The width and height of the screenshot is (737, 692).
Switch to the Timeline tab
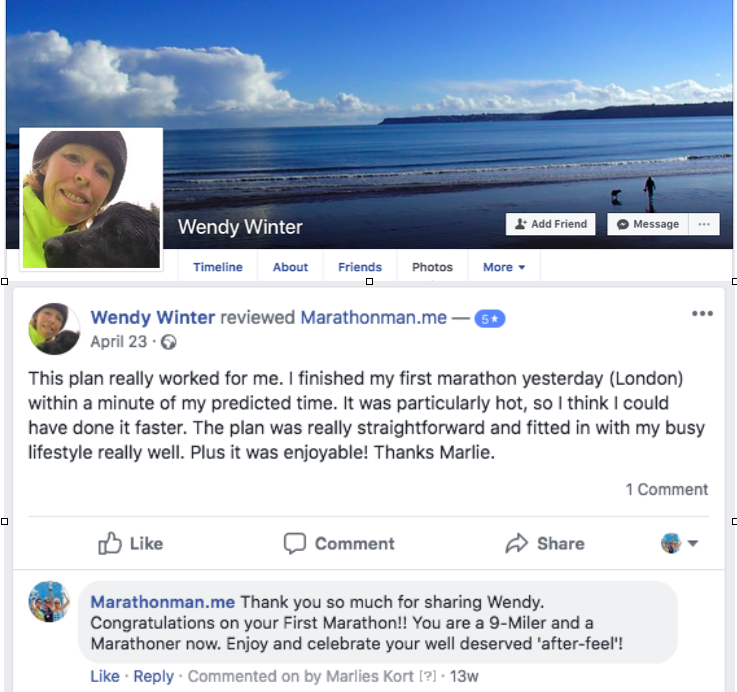[218, 267]
